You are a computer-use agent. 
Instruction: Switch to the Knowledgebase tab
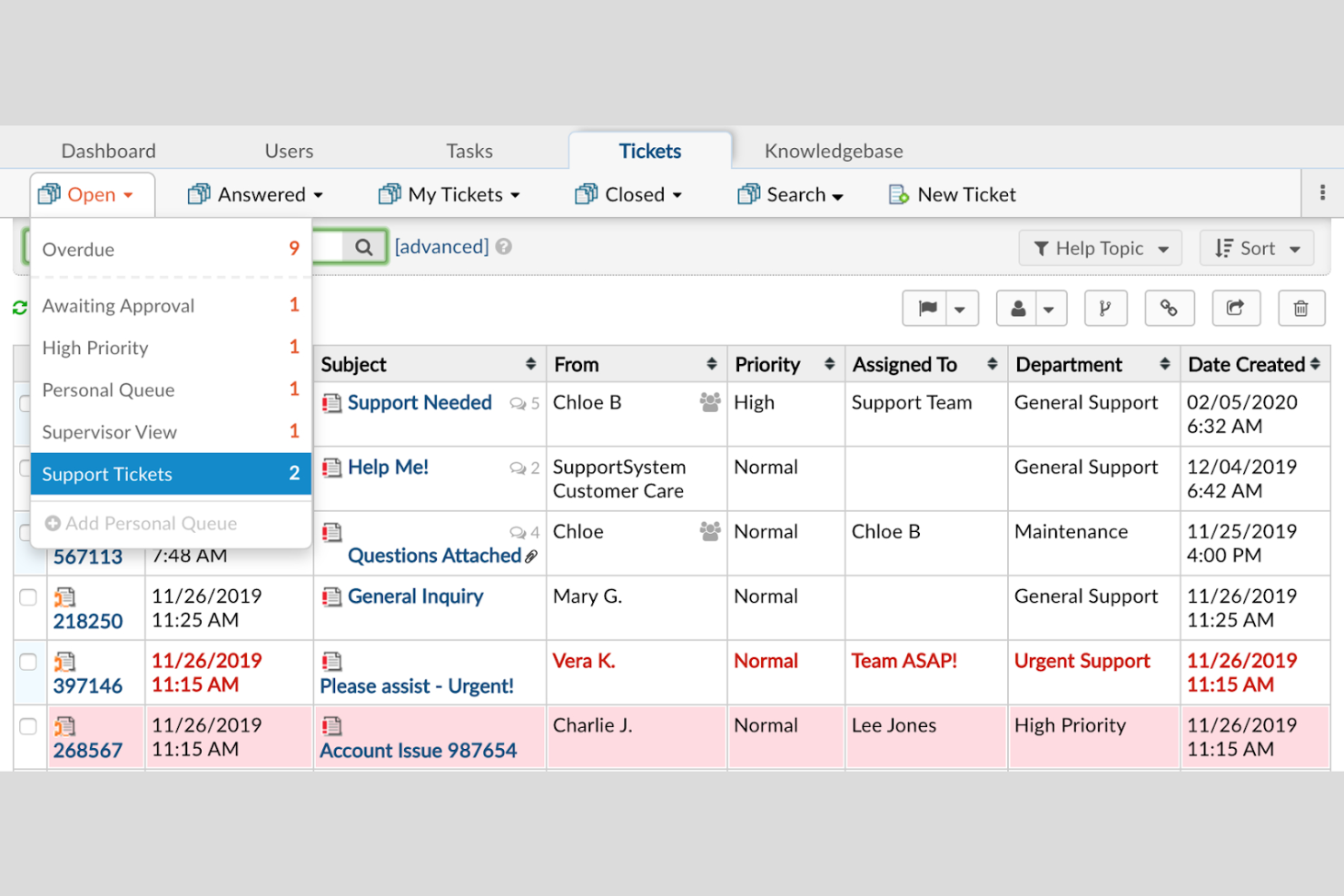click(833, 151)
